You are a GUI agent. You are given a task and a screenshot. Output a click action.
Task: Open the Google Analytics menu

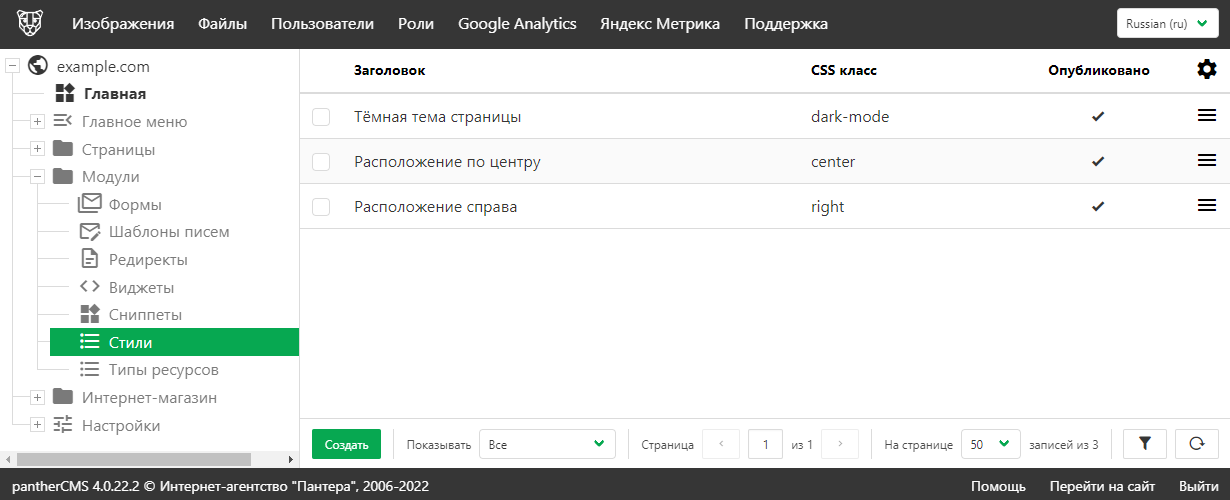[x=517, y=24]
